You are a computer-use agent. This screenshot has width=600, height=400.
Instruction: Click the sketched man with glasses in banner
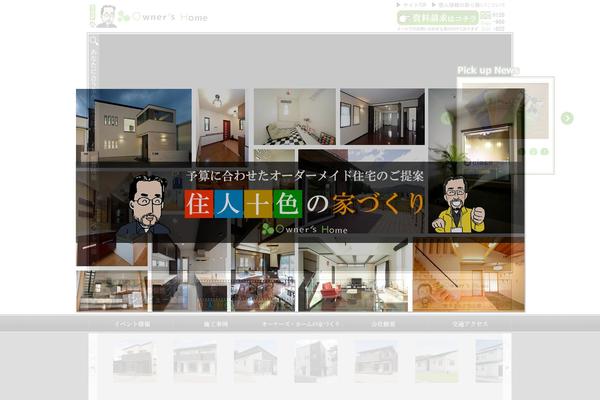pos(145,209)
